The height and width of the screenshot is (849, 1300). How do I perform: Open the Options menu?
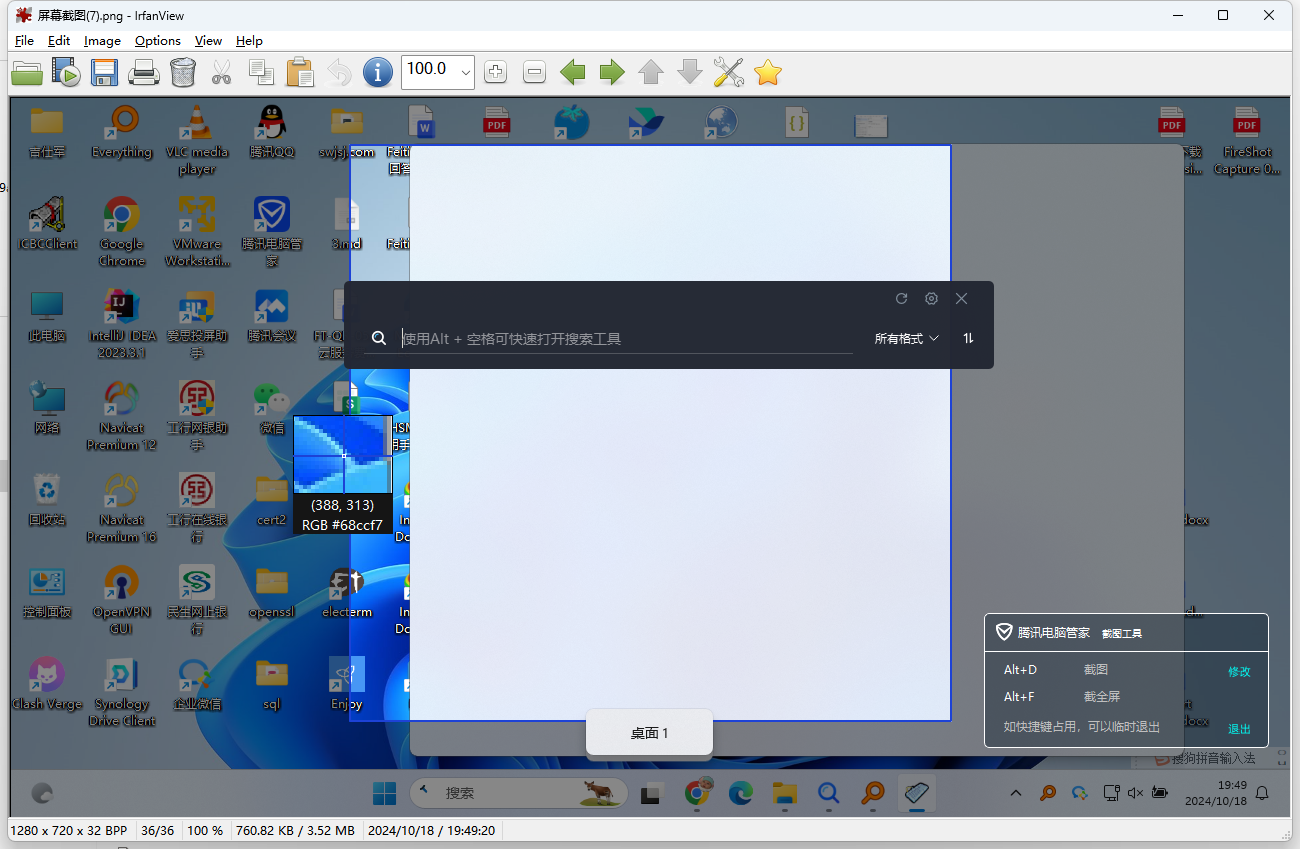(x=158, y=41)
